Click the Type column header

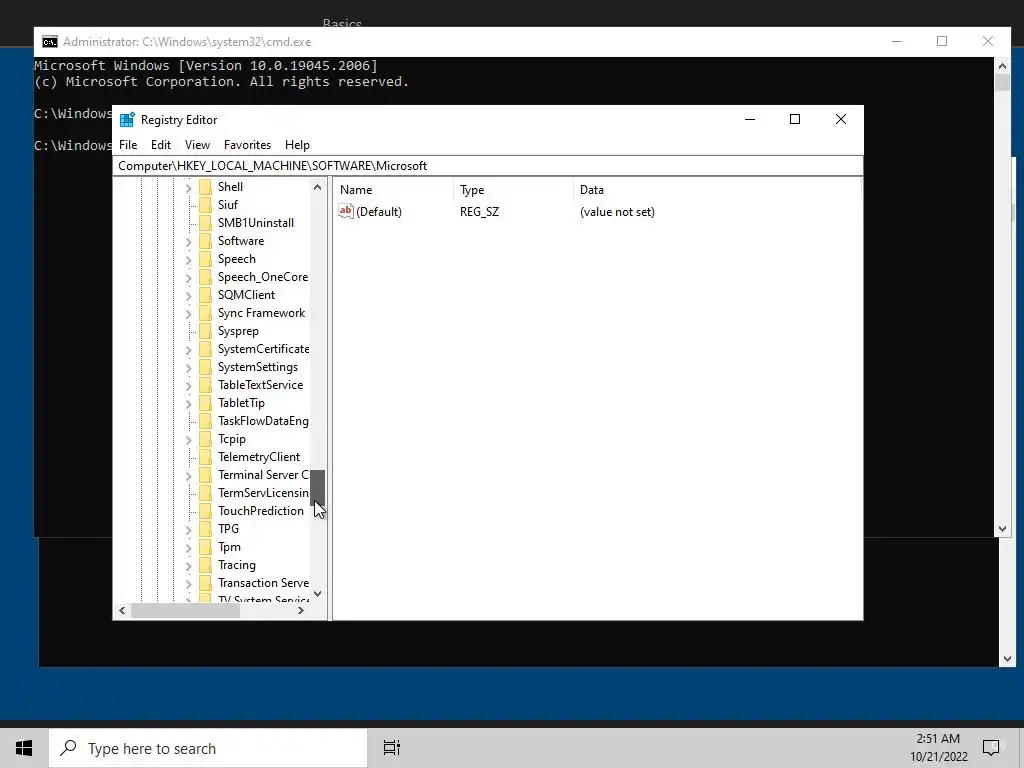pos(513,190)
